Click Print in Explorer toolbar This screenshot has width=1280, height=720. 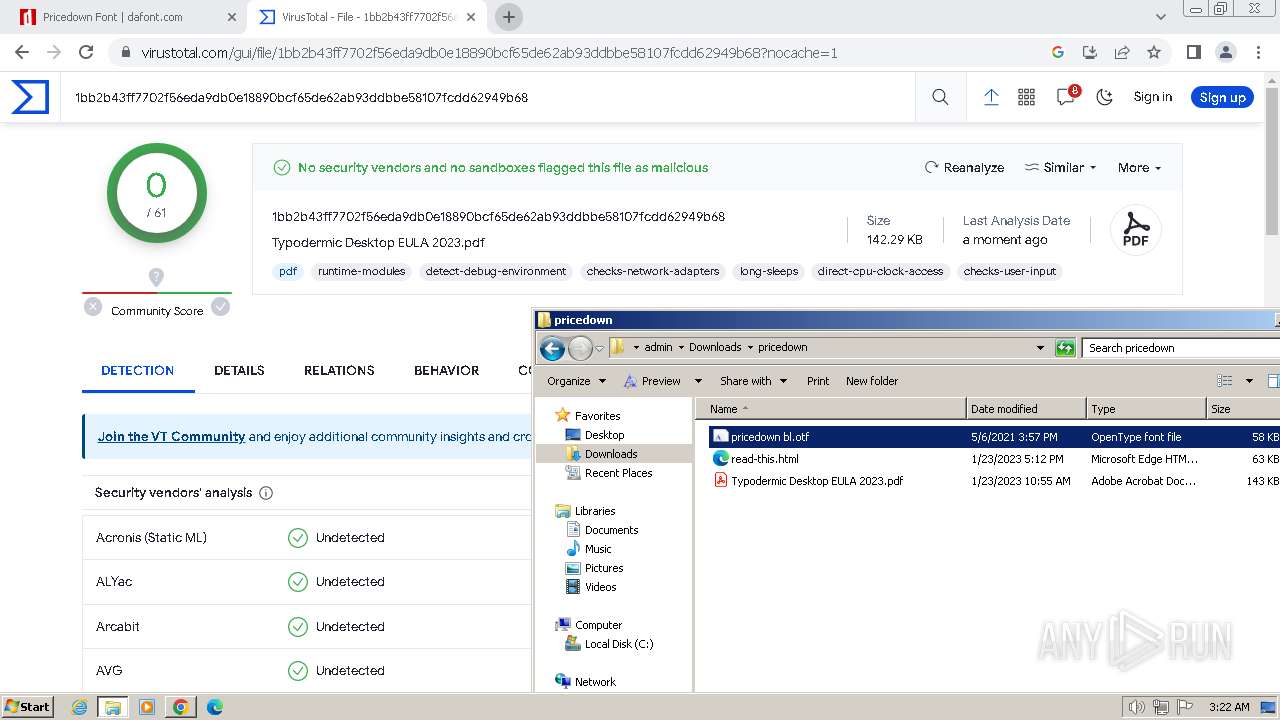tap(818, 381)
